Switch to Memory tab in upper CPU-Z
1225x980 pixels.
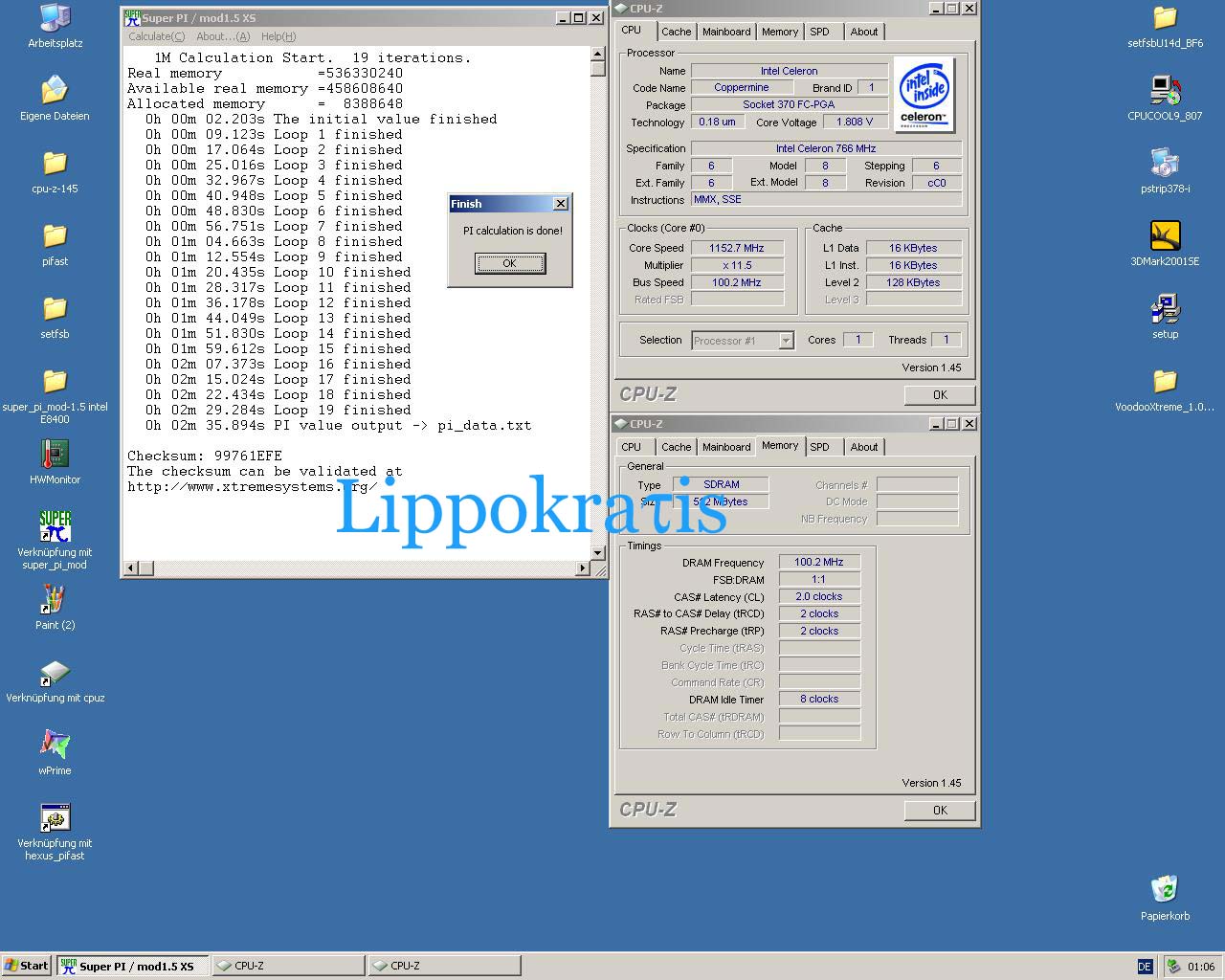tap(780, 32)
